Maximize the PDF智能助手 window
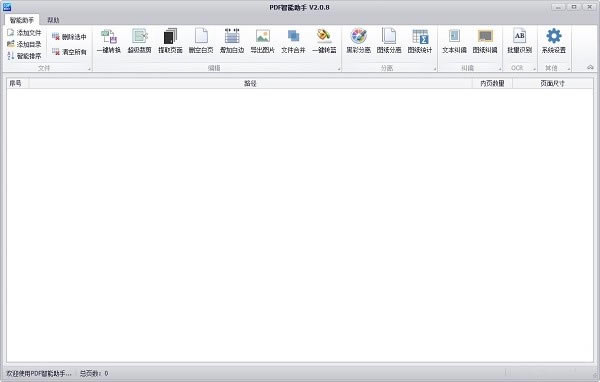This screenshot has height=382, width=600. (x=574, y=7)
